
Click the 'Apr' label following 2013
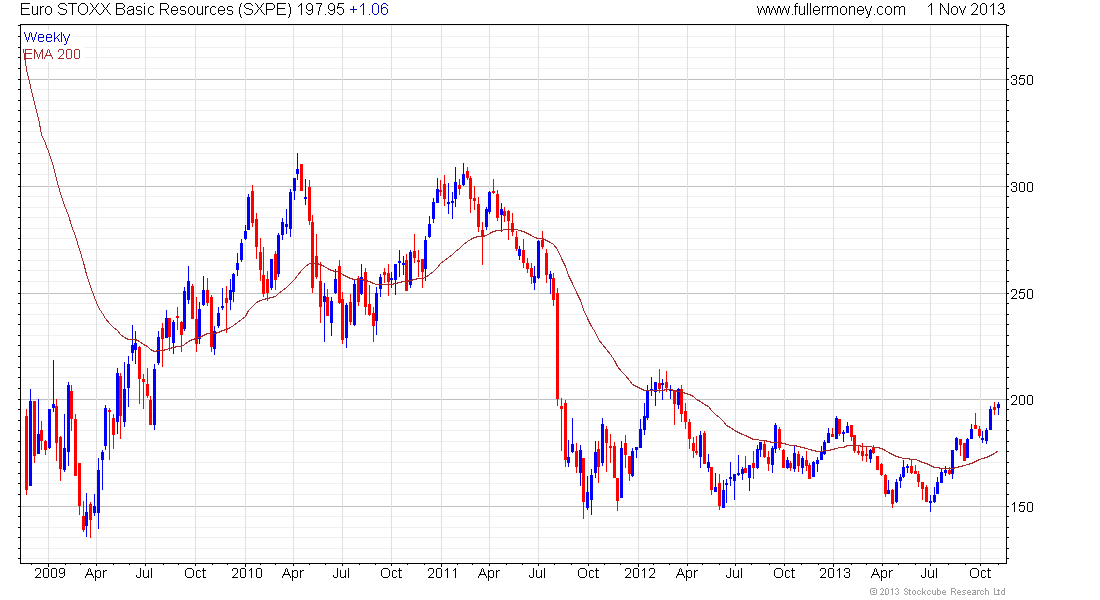tap(882, 573)
